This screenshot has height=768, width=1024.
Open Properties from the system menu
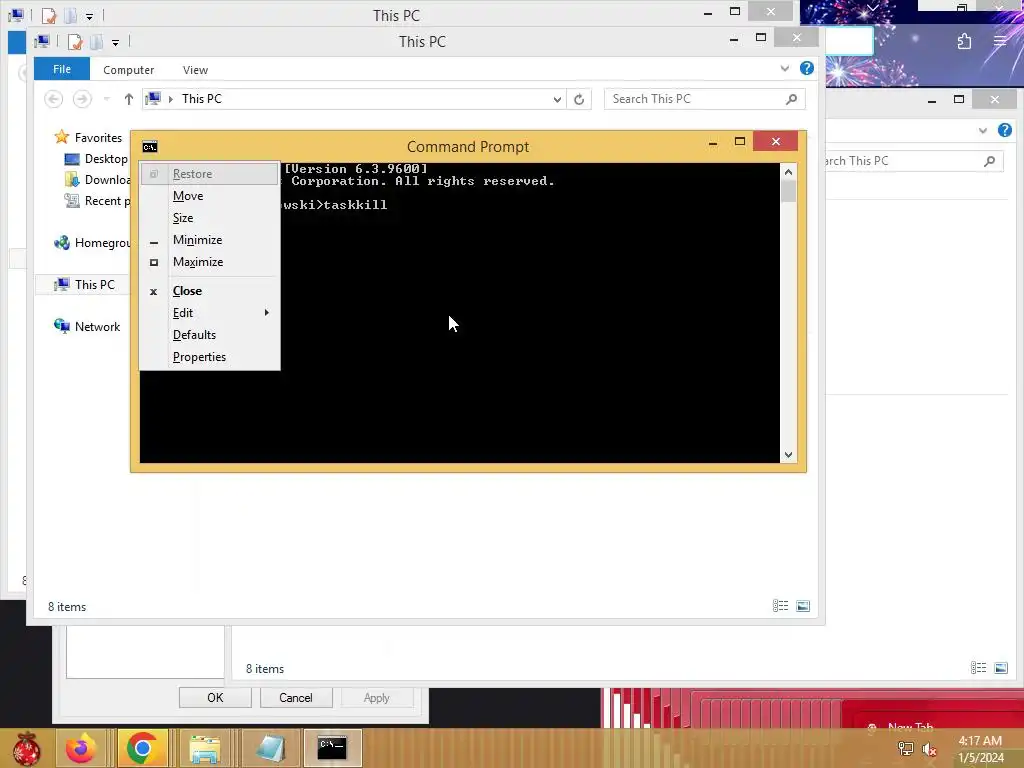210,357
